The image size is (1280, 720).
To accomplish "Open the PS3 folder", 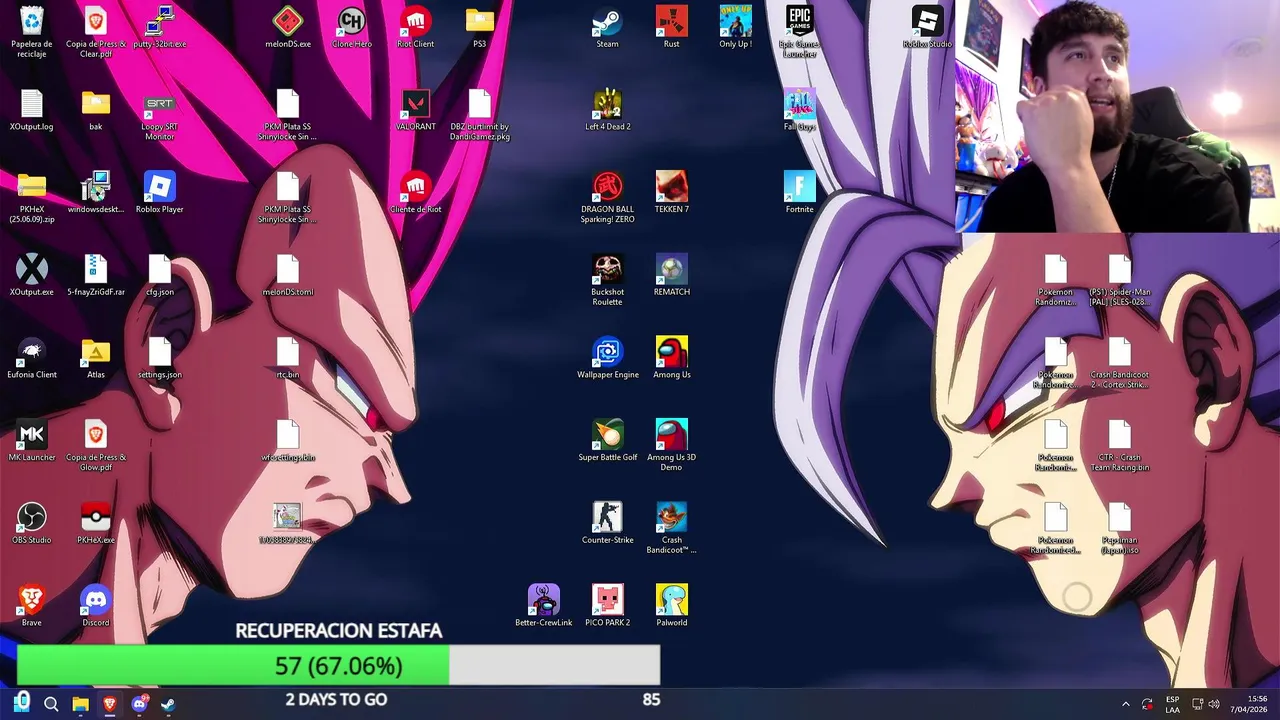I will pos(480,27).
